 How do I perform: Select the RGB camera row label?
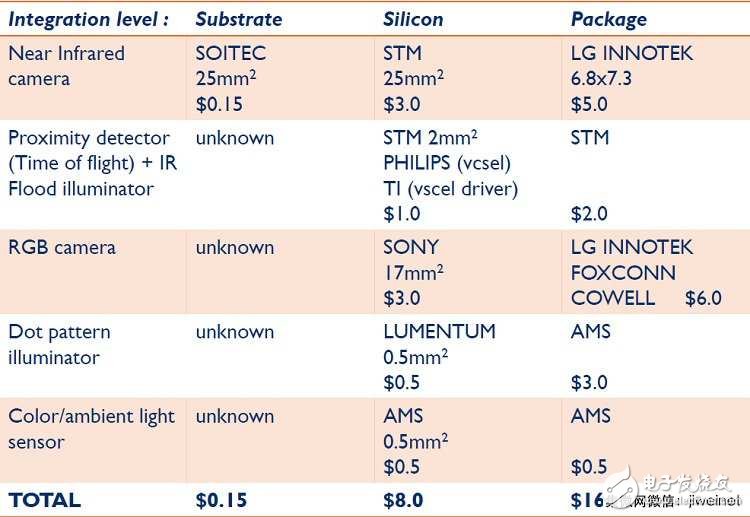click(x=62, y=247)
